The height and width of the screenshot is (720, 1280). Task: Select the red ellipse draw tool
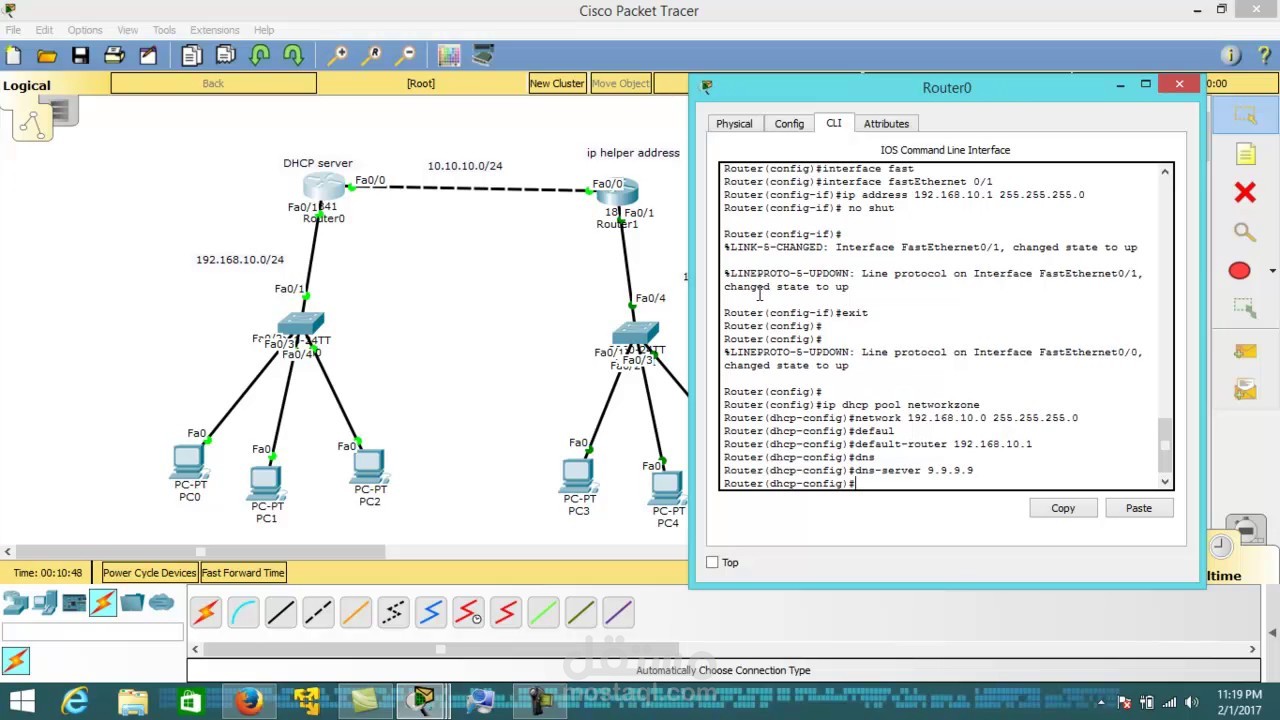point(1239,271)
